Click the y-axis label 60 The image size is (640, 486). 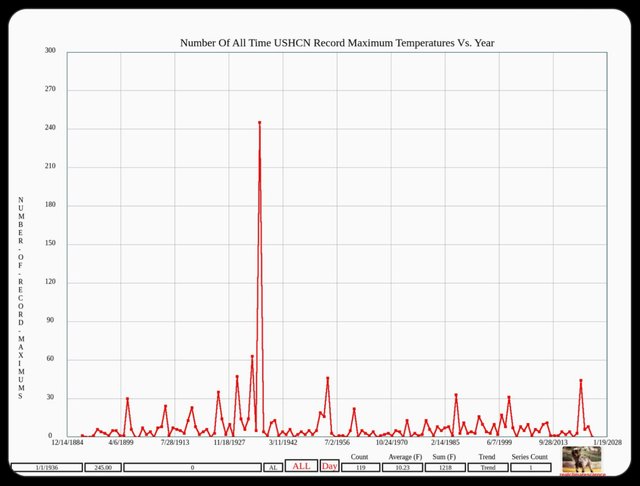pyautogui.click(x=50, y=359)
